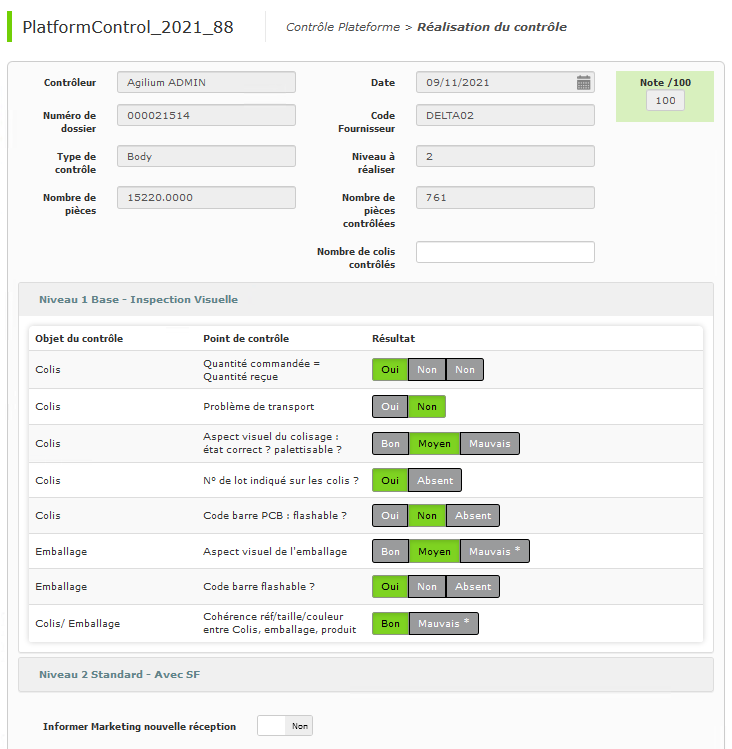Toggle Informer Marketing nouvelle réception switch

click(285, 726)
